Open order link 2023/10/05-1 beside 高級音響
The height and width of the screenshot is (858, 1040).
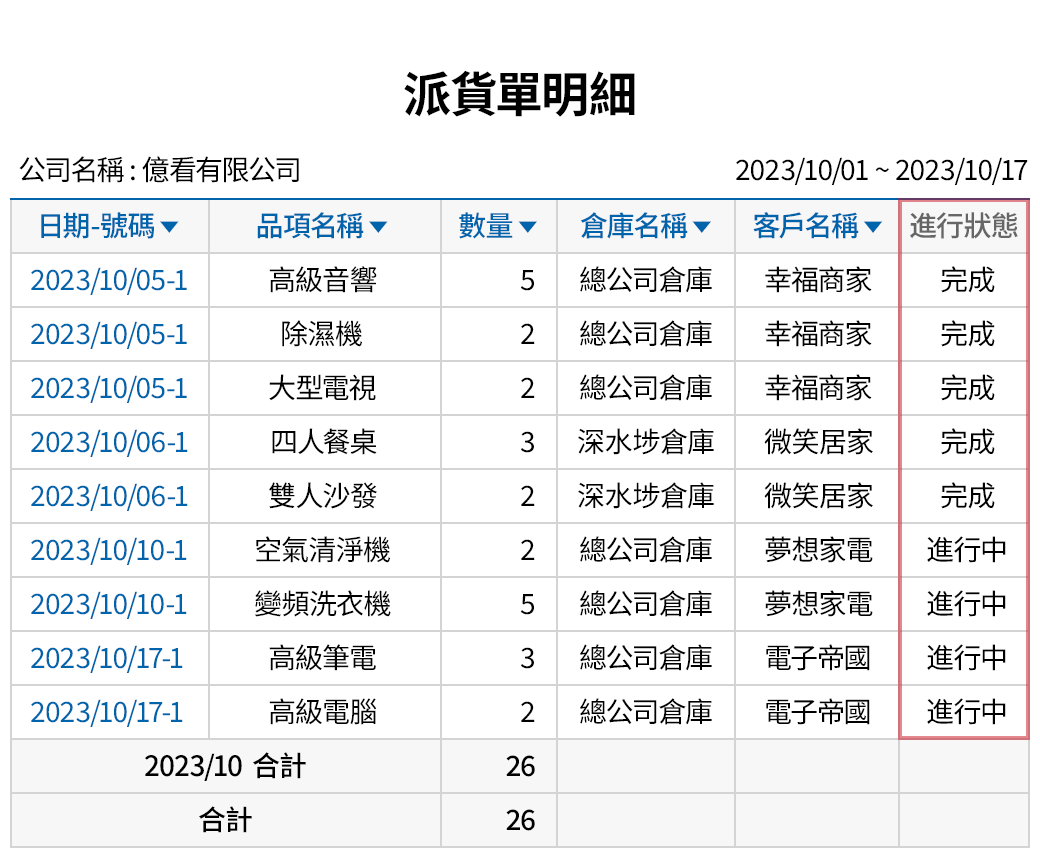[109, 281]
